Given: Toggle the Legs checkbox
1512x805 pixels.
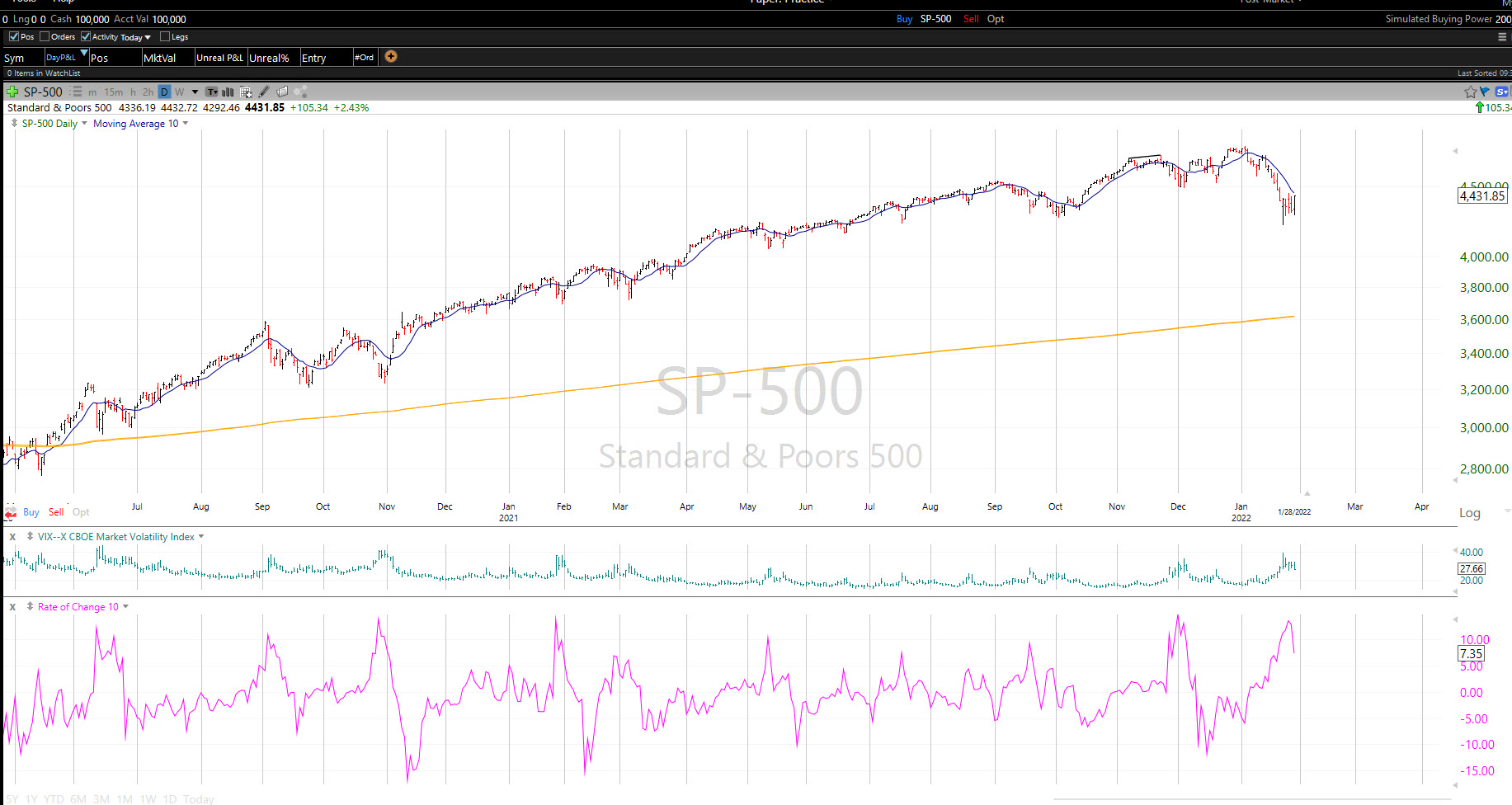Looking at the screenshot, I should tap(164, 36).
